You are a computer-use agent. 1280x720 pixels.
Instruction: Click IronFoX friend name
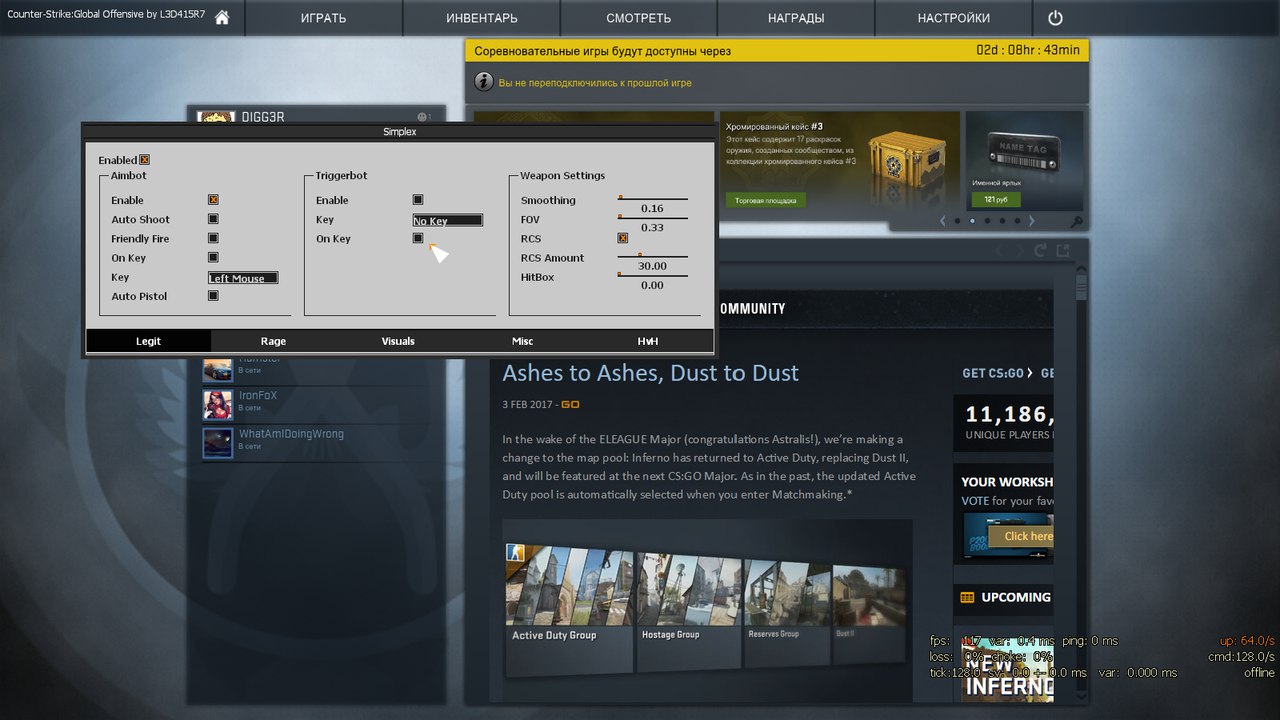(x=258, y=395)
